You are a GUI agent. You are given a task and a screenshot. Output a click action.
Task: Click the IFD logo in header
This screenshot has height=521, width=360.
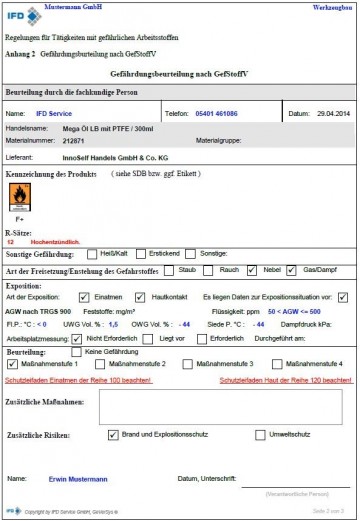24,16
